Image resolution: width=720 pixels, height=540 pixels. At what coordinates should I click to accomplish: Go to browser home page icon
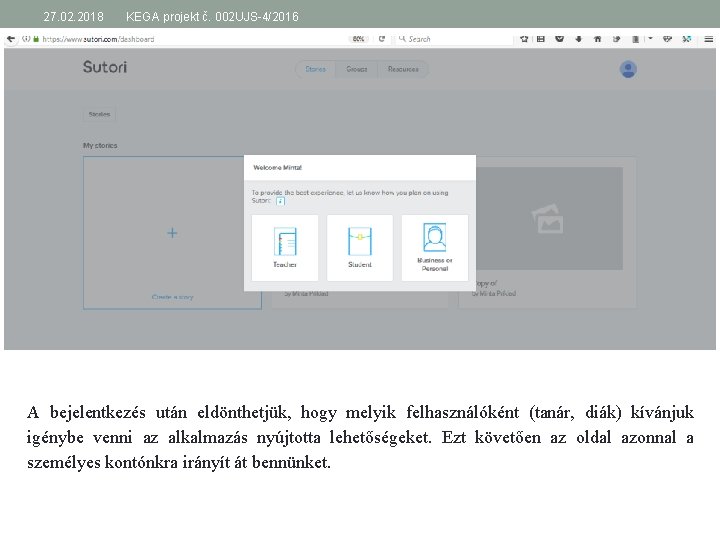[x=597, y=39]
